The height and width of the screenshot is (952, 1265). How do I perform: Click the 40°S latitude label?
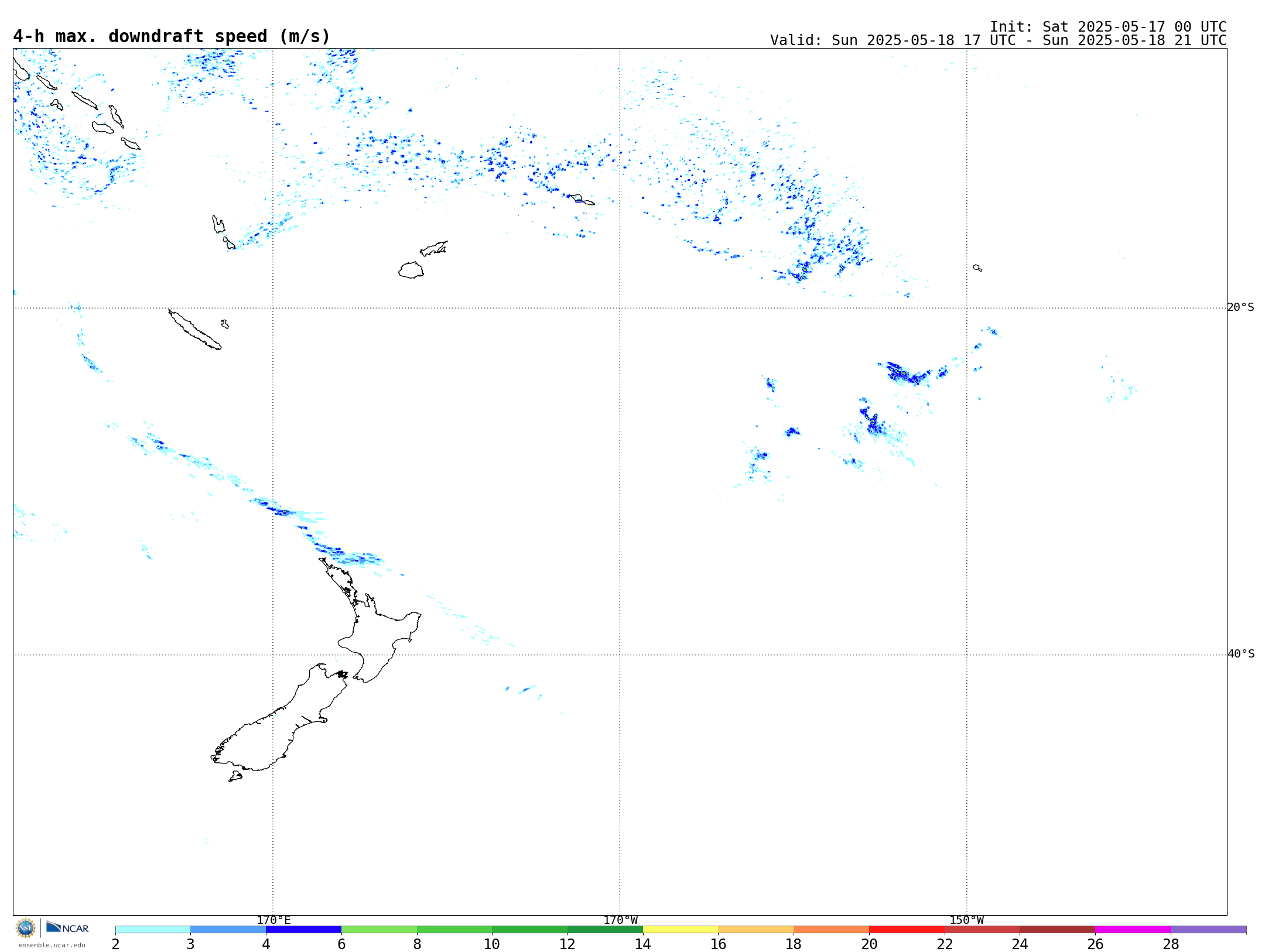point(1241,654)
